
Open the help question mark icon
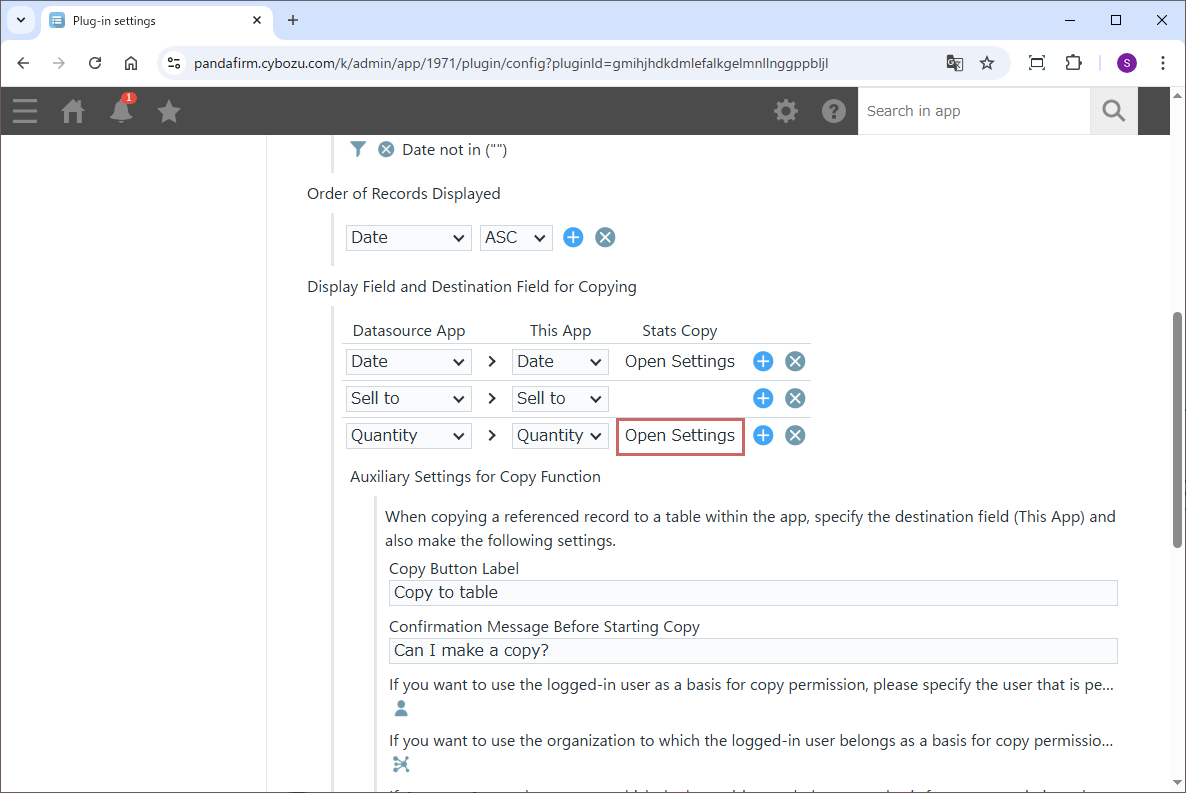click(834, 111)
